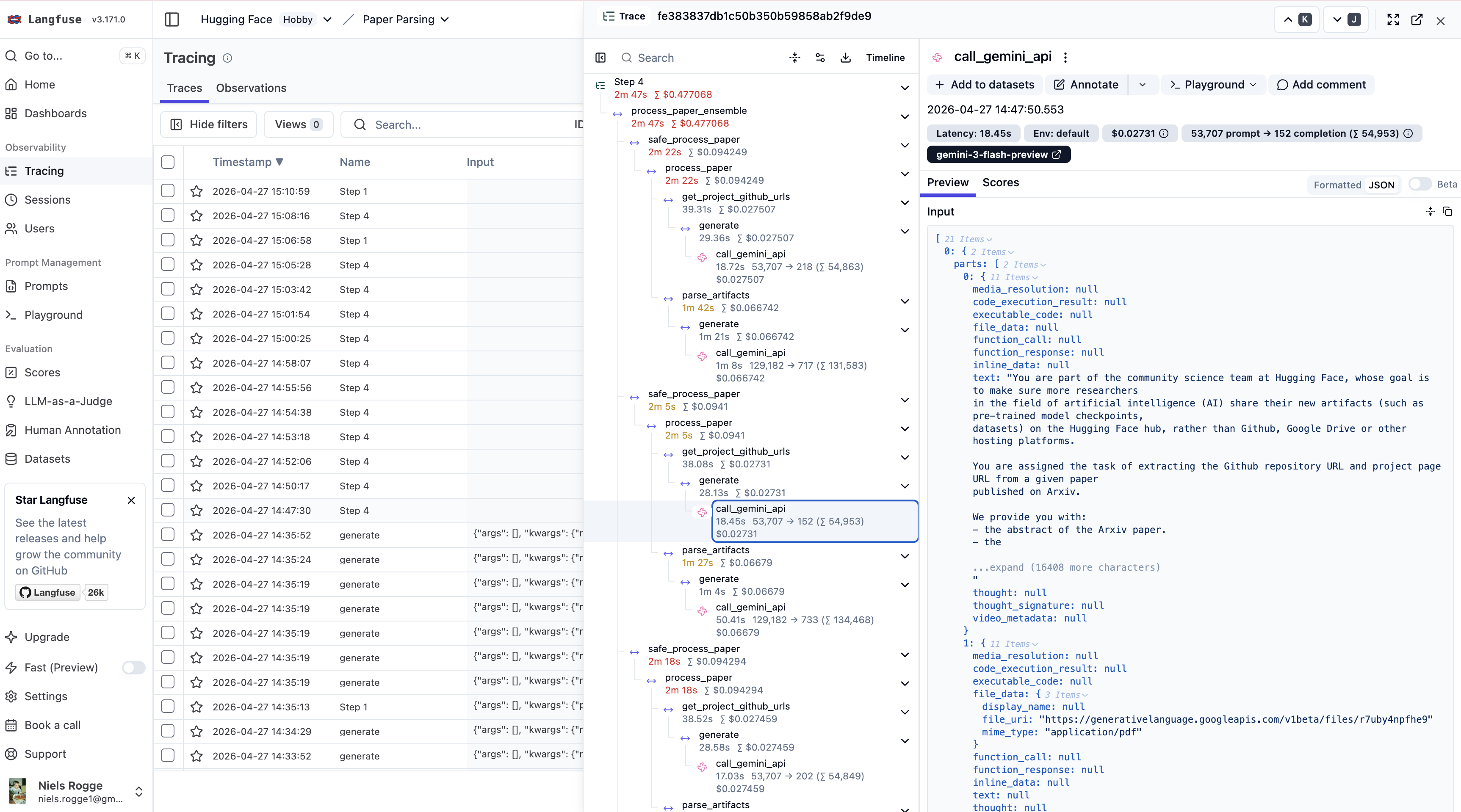This screenshot has width=1461, height=812.
Task: Check the 14:35:52 generate row checkbox
Action: coord(168,535)
